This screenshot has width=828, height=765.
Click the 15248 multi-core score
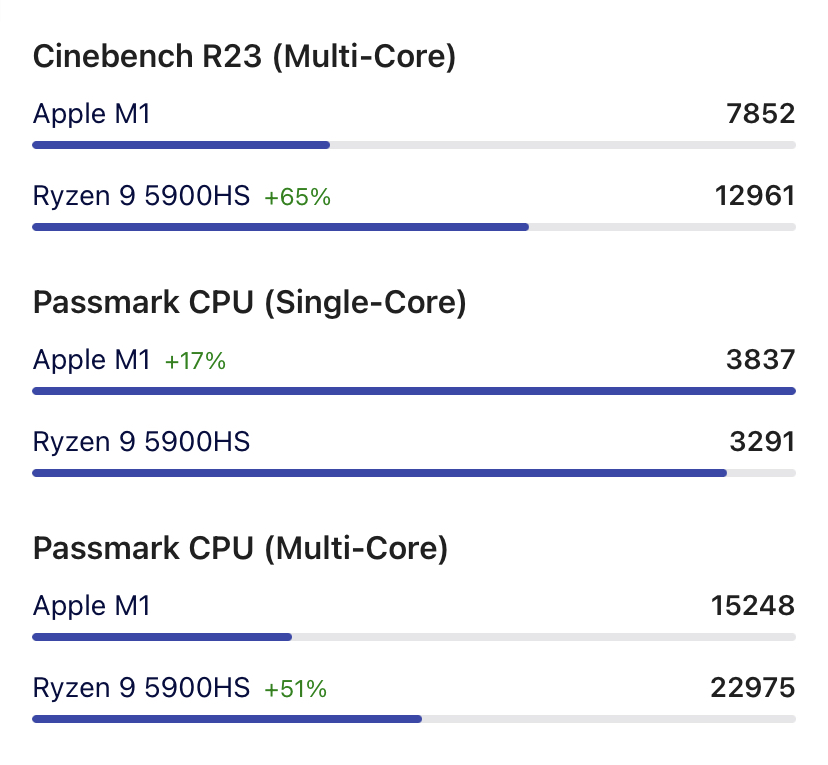[753, 606]
